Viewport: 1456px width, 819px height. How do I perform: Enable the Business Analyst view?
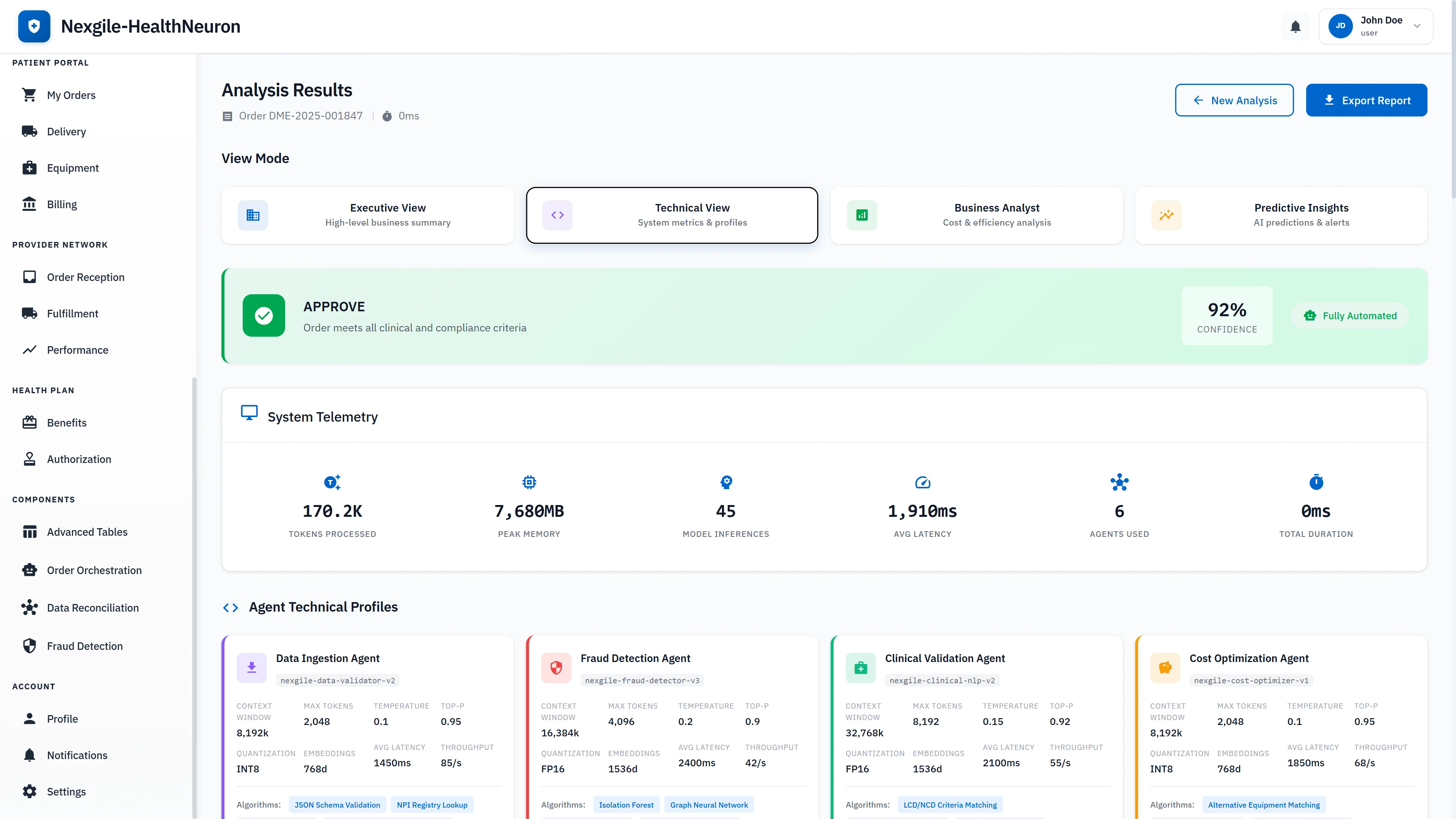tap(976, 215)
